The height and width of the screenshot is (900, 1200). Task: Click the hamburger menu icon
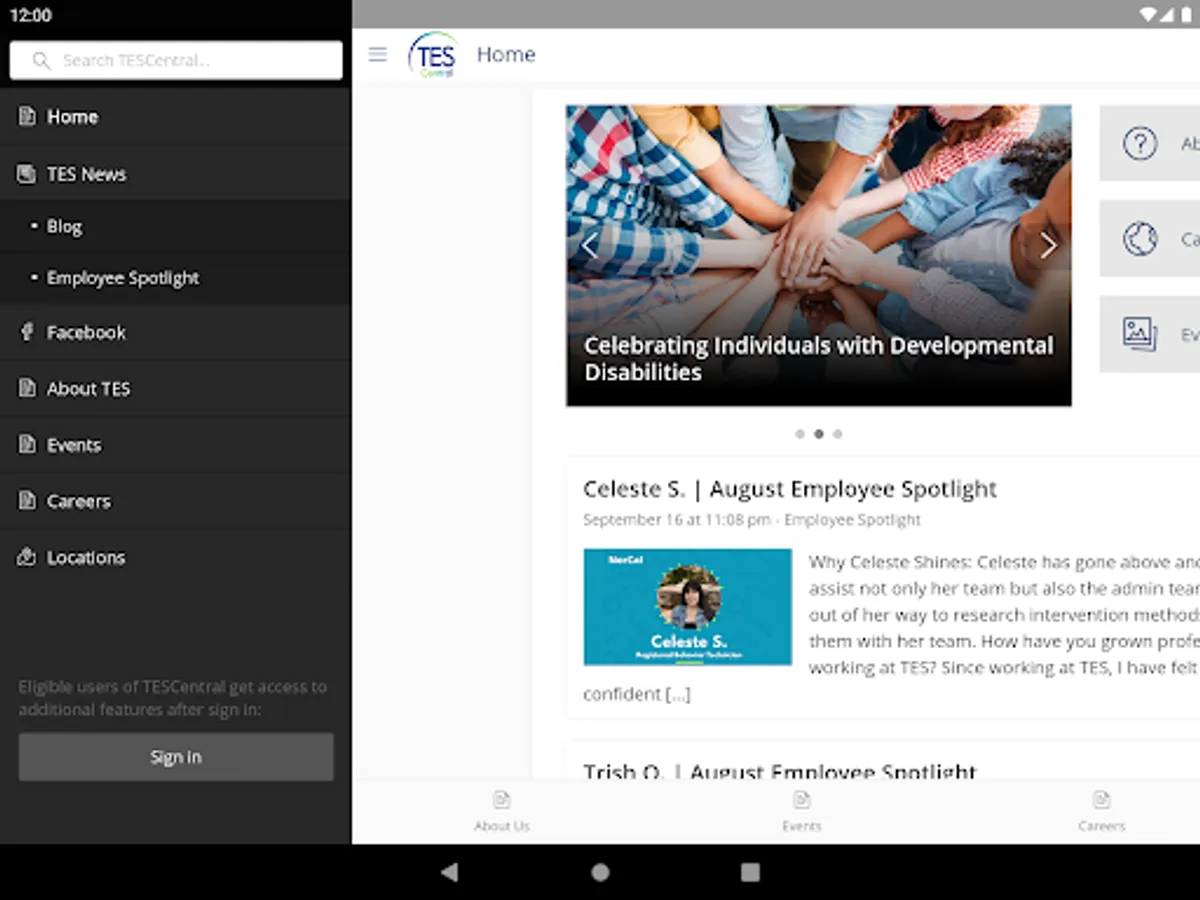point(377,54)
